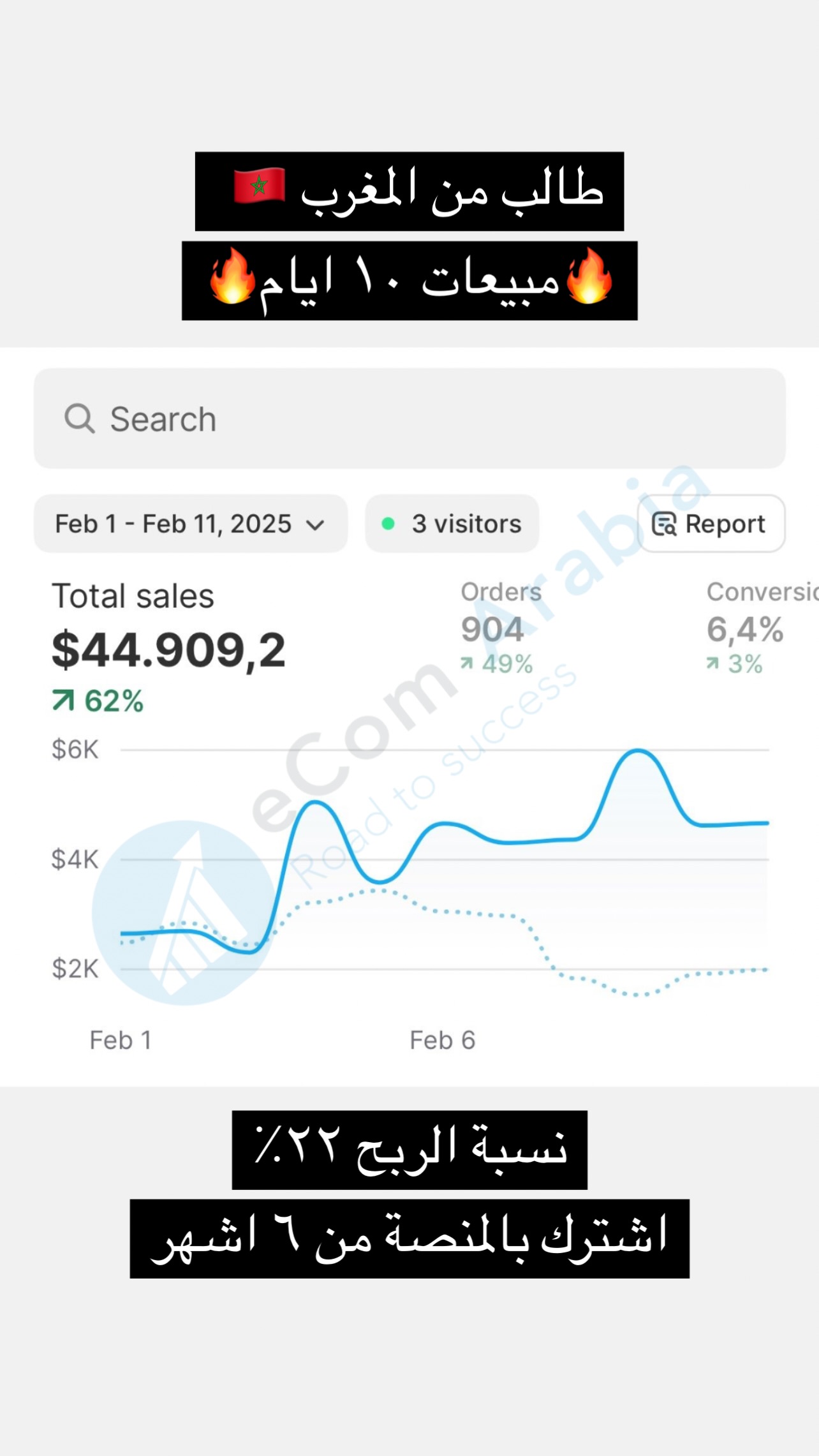This screenshot has height=1456, width=819.
Task: Select the Total sales metric heading
Action: pos(133,596)
